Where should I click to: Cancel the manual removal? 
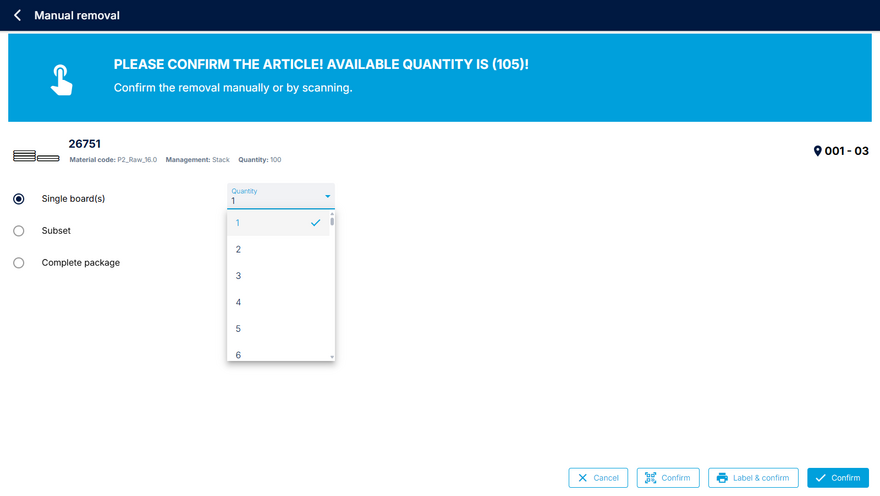598,477
